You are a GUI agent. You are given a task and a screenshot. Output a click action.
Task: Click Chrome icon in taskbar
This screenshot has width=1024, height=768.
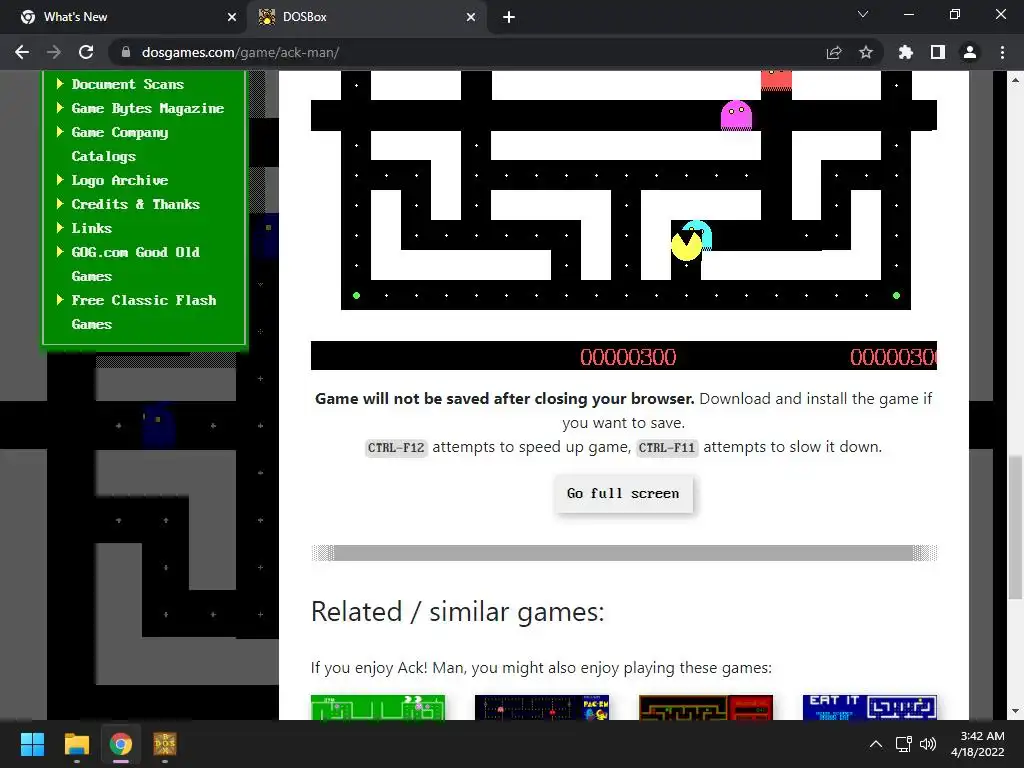coord(121,744)
